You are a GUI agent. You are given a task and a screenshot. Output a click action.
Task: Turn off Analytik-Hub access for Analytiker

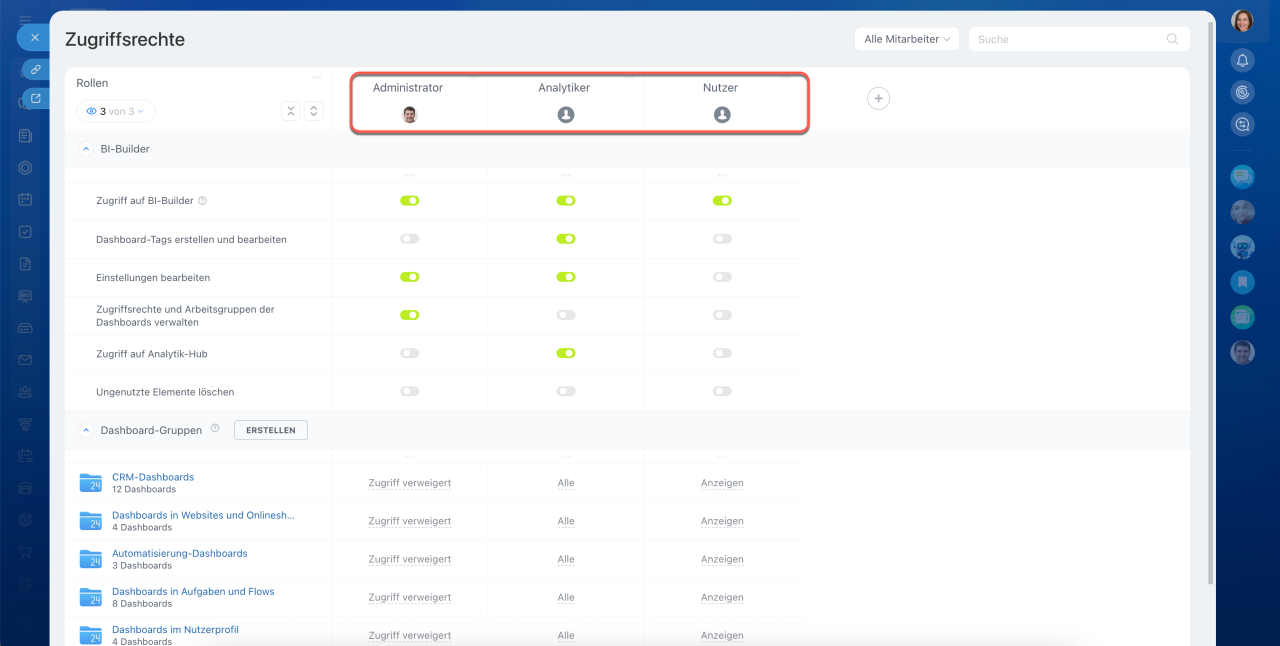tap(566, 353)
